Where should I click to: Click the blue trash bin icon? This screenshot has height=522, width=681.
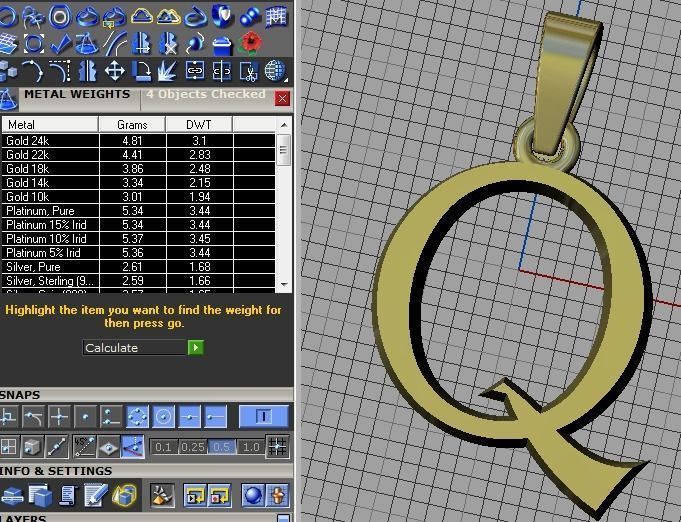(222, 45)
